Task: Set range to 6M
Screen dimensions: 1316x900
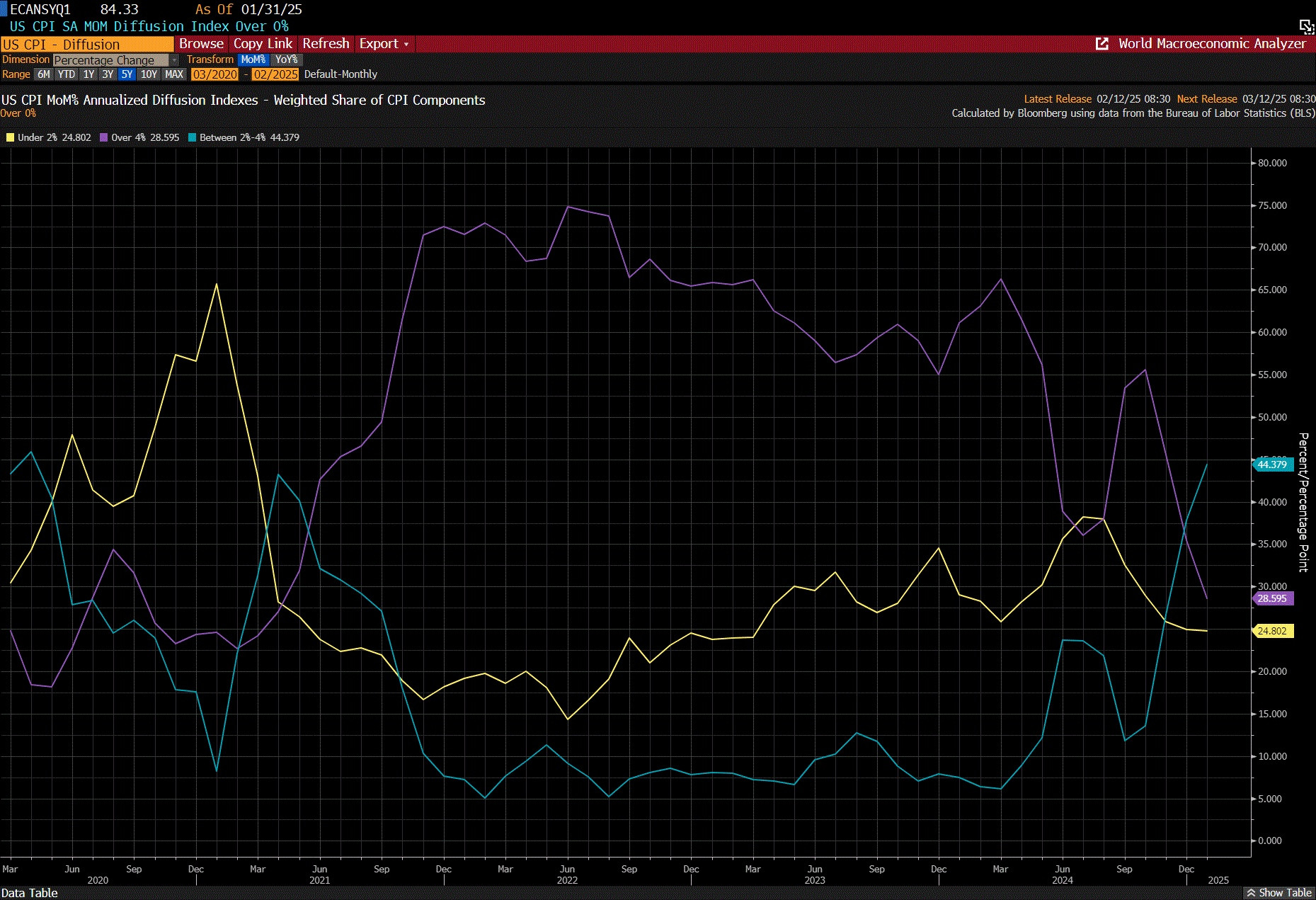Action: pos(44,74)
